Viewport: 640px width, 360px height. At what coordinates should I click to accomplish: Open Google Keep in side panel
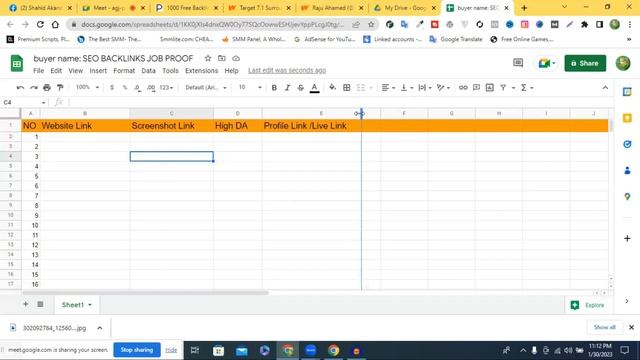pyautogui.click(x=627, y=118)
